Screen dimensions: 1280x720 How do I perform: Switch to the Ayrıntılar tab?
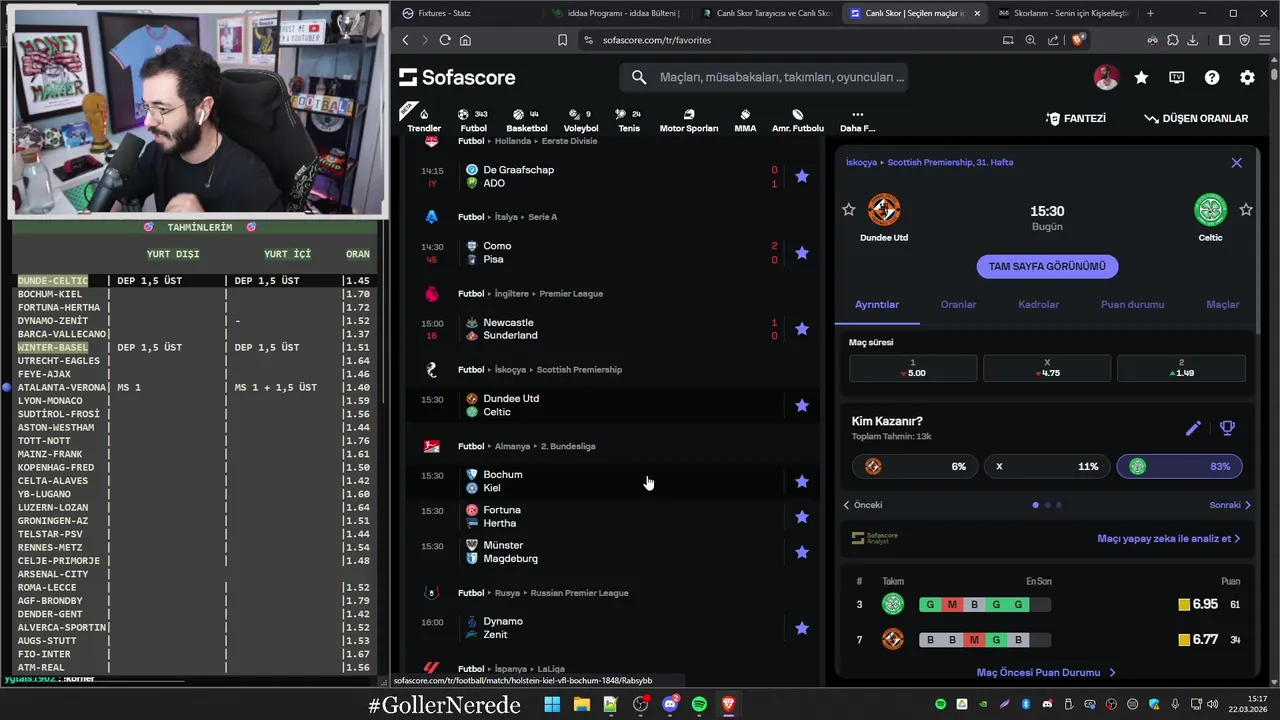click(877, 304)
